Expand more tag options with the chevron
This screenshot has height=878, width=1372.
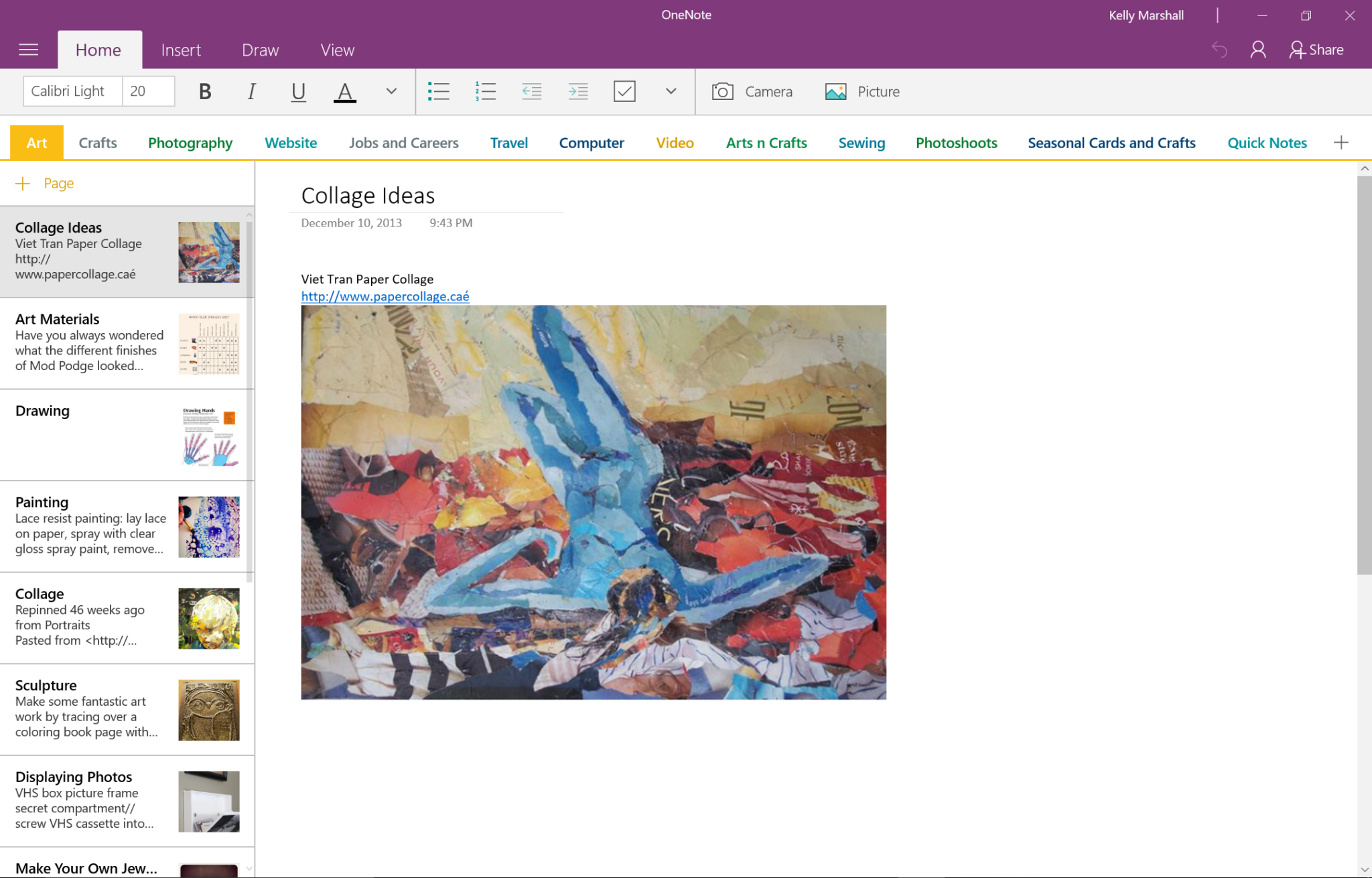670,91
